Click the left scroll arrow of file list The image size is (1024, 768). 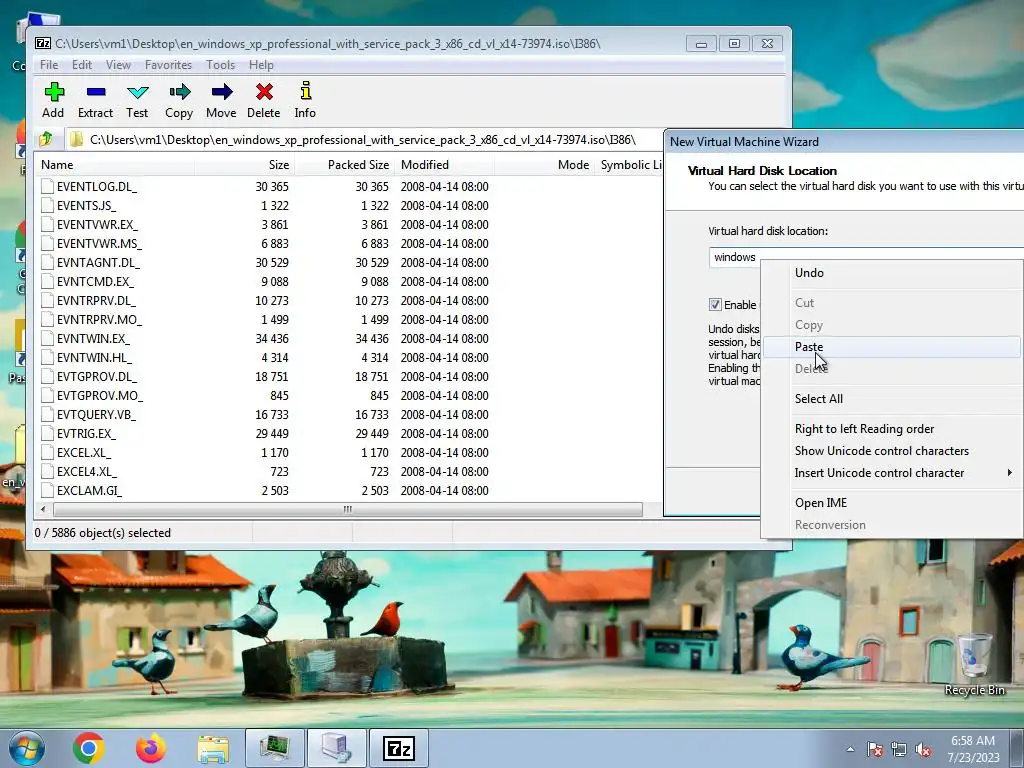[43, 509]
